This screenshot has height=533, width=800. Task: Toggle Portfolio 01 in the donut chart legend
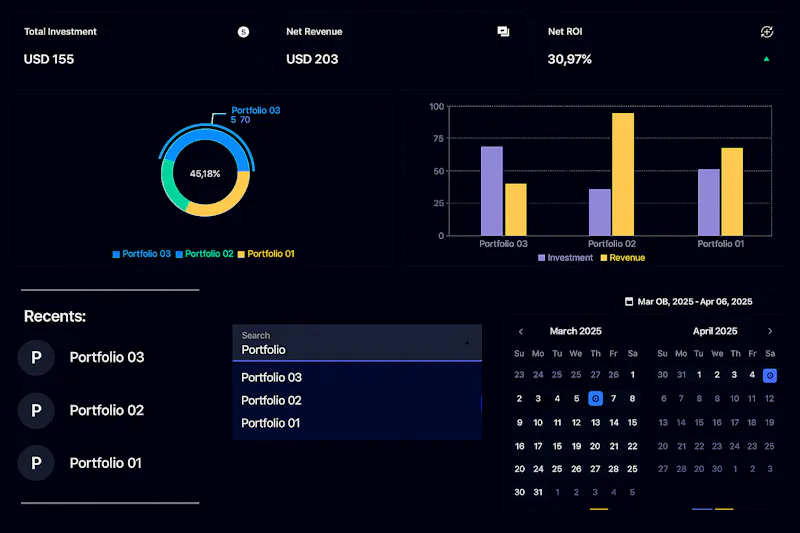[266, 254]
